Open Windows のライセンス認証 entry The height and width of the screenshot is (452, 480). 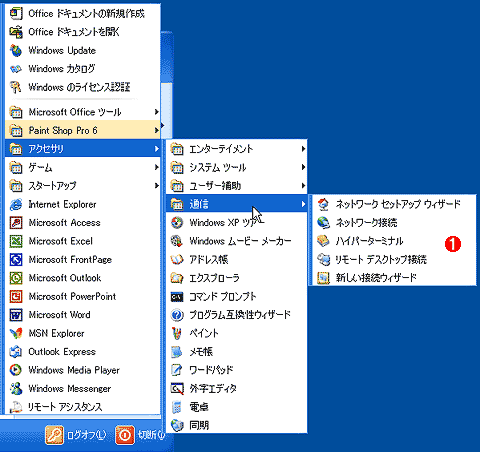83,87
